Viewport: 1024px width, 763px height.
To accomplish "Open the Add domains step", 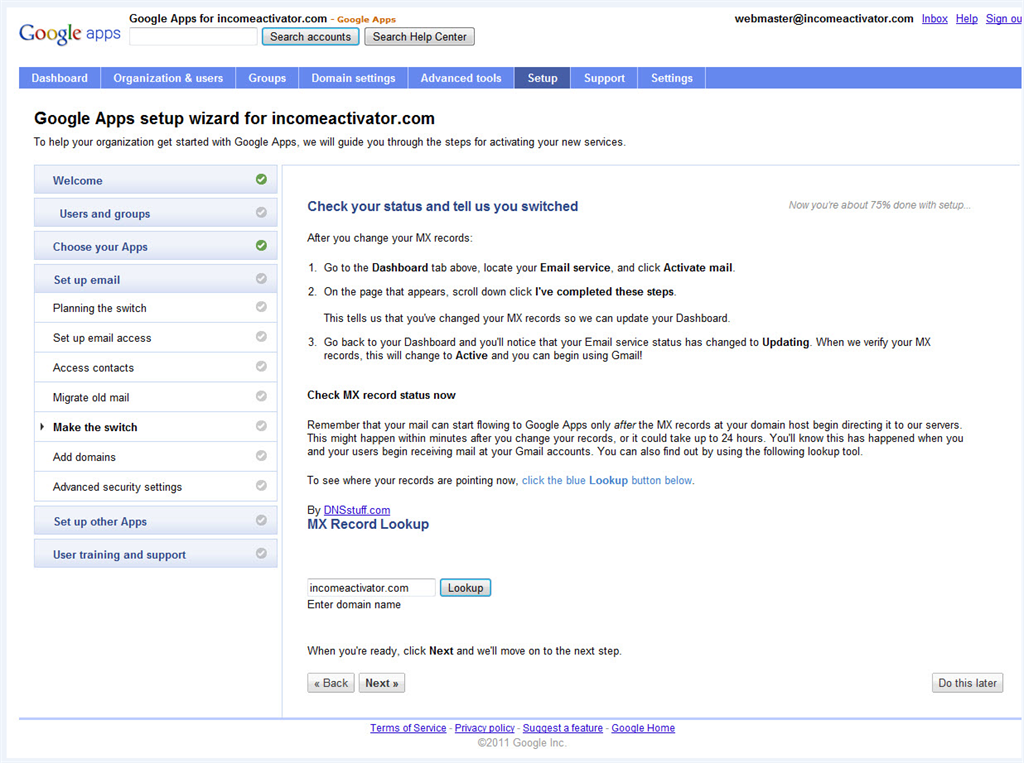I will (155, 457).
